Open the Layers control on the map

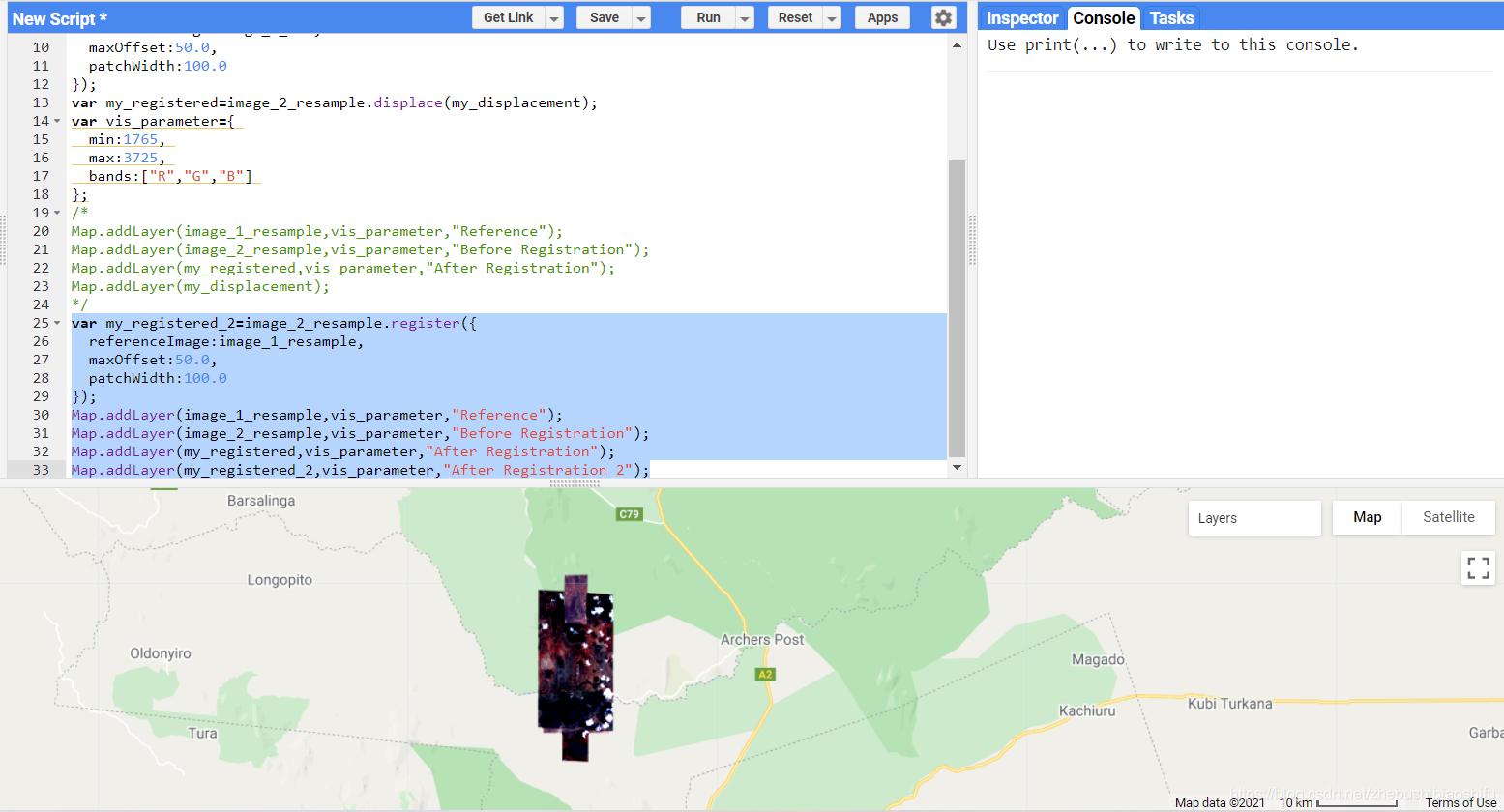1253,517
